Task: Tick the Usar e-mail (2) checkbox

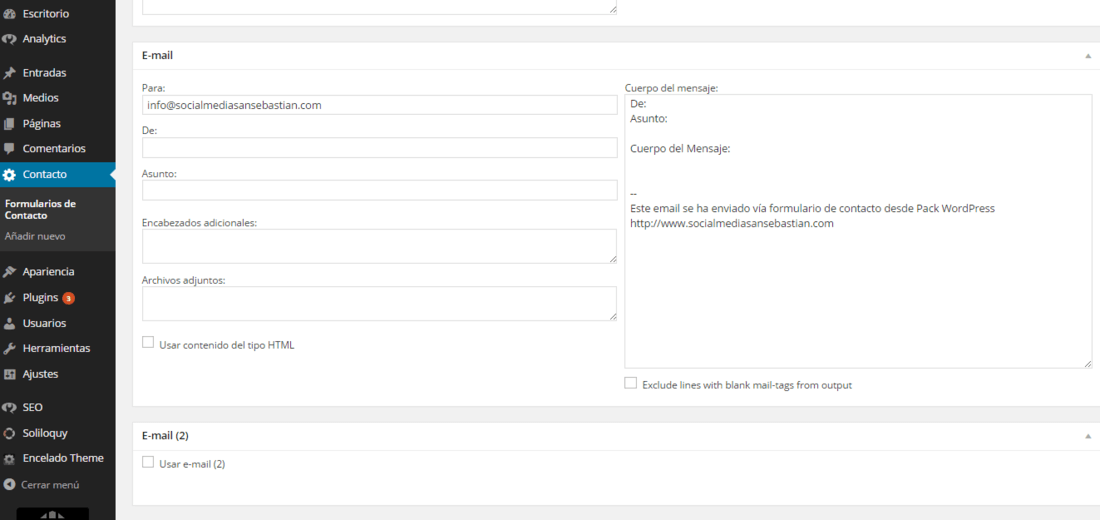Action: point(148,462)
